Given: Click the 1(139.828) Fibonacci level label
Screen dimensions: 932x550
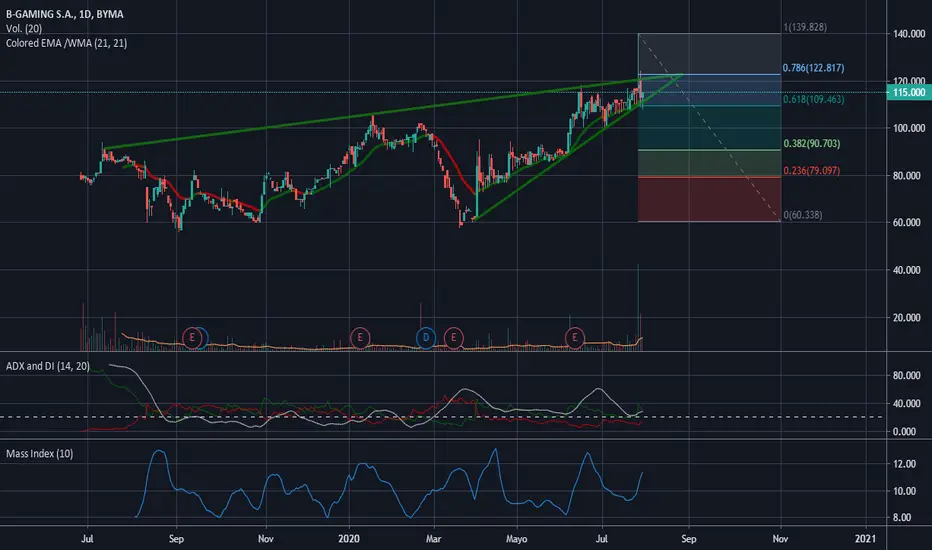Looking at the screenshot, I should click(x=805, y=27).
